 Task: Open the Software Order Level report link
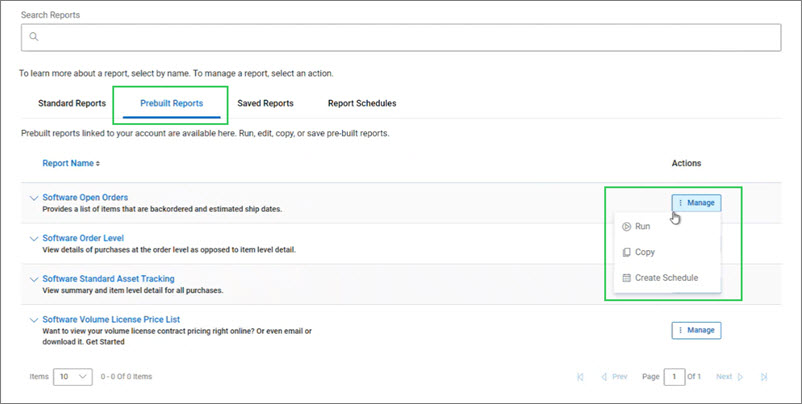(x=83, y=238)
